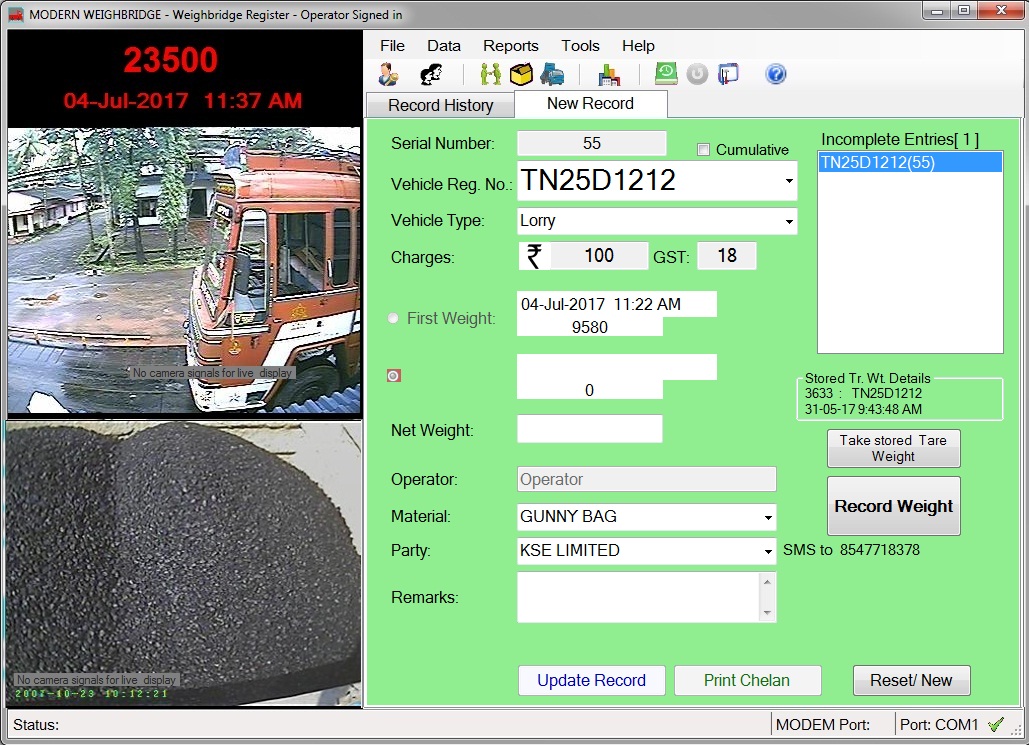Select the second weight radio button

click(393, 376)
